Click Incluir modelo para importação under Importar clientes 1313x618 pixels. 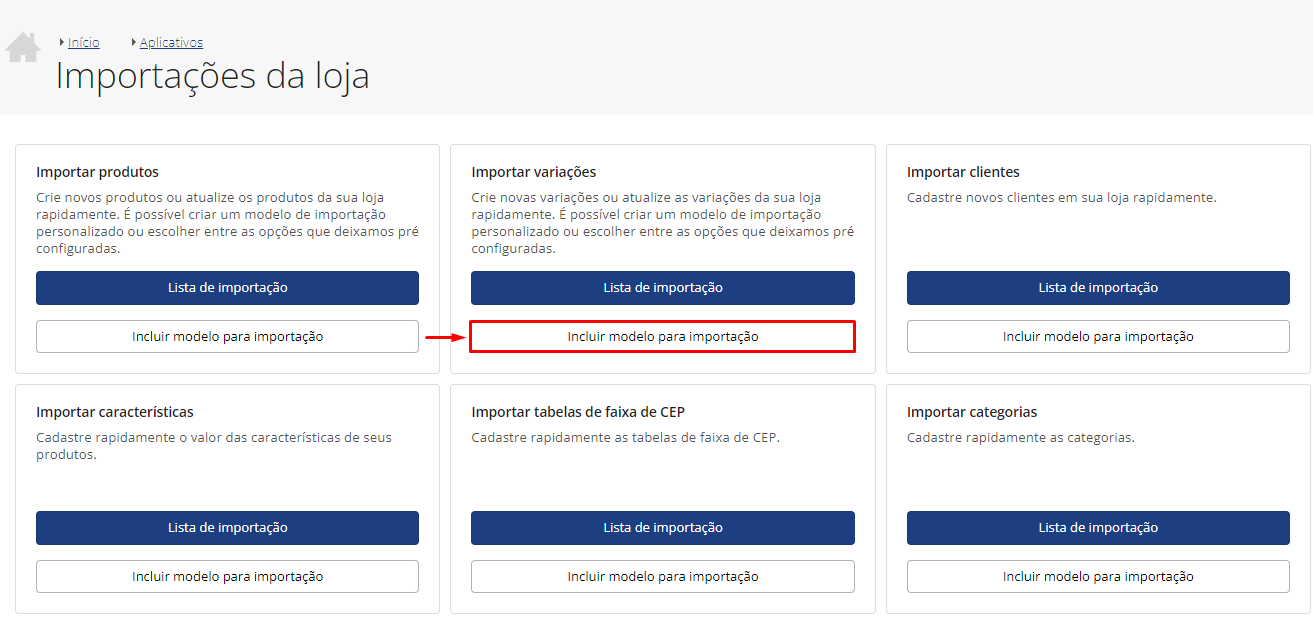pos(1098,337)
